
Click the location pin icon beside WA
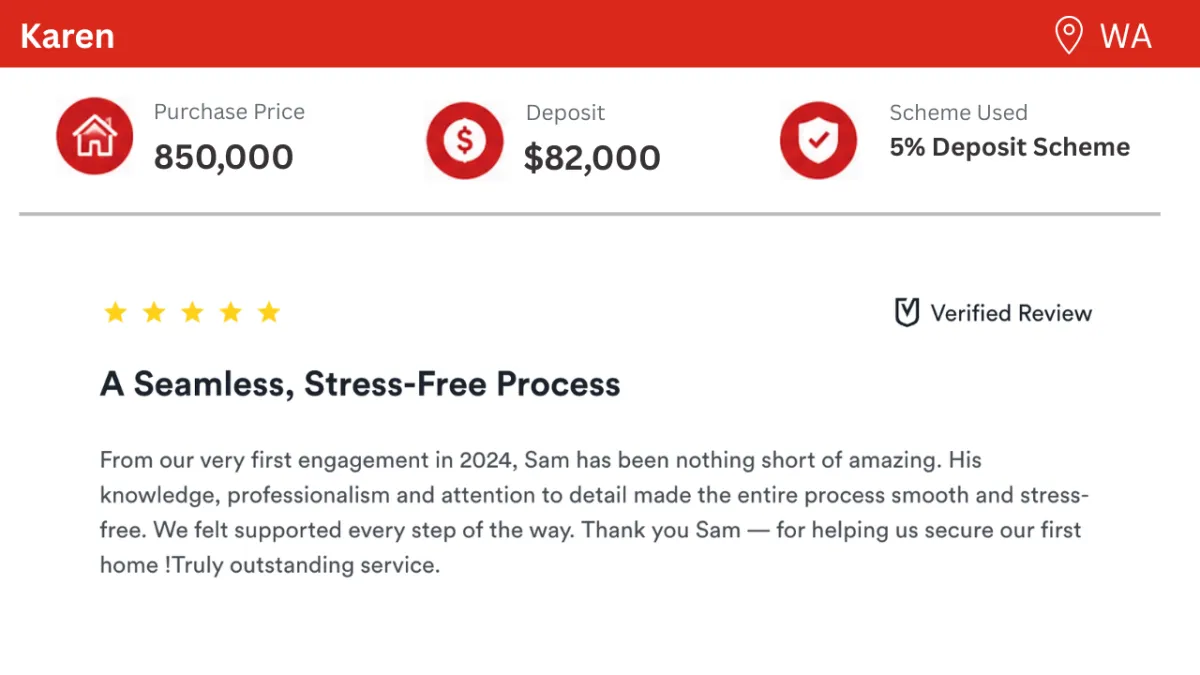pyautogui.click(x=1069, y=36)
